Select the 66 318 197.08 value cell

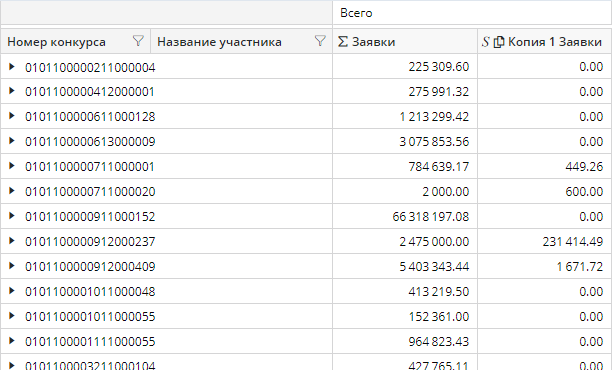[405, 216]
